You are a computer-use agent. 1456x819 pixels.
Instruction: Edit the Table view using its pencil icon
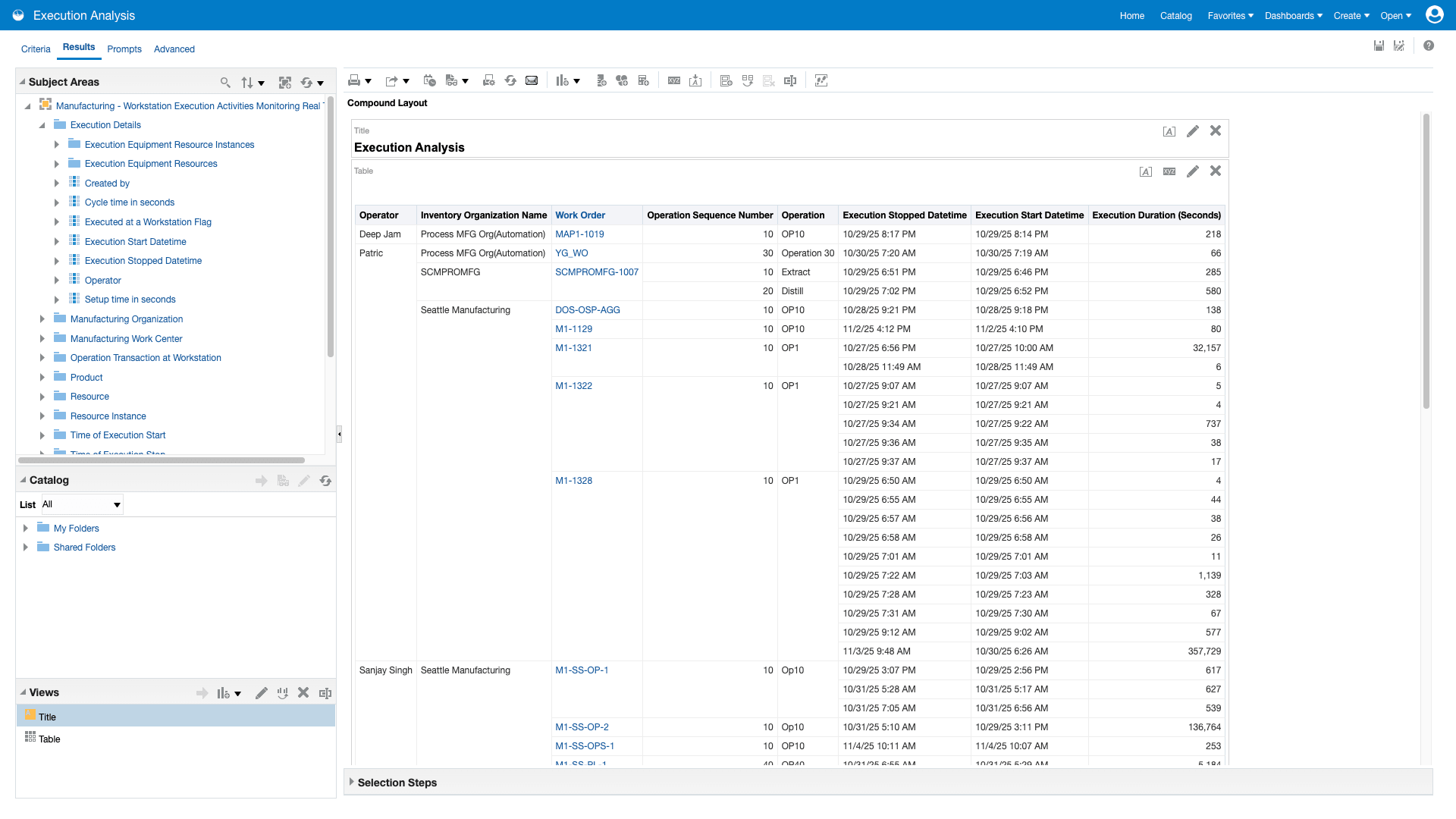(x=1192, y=171)
